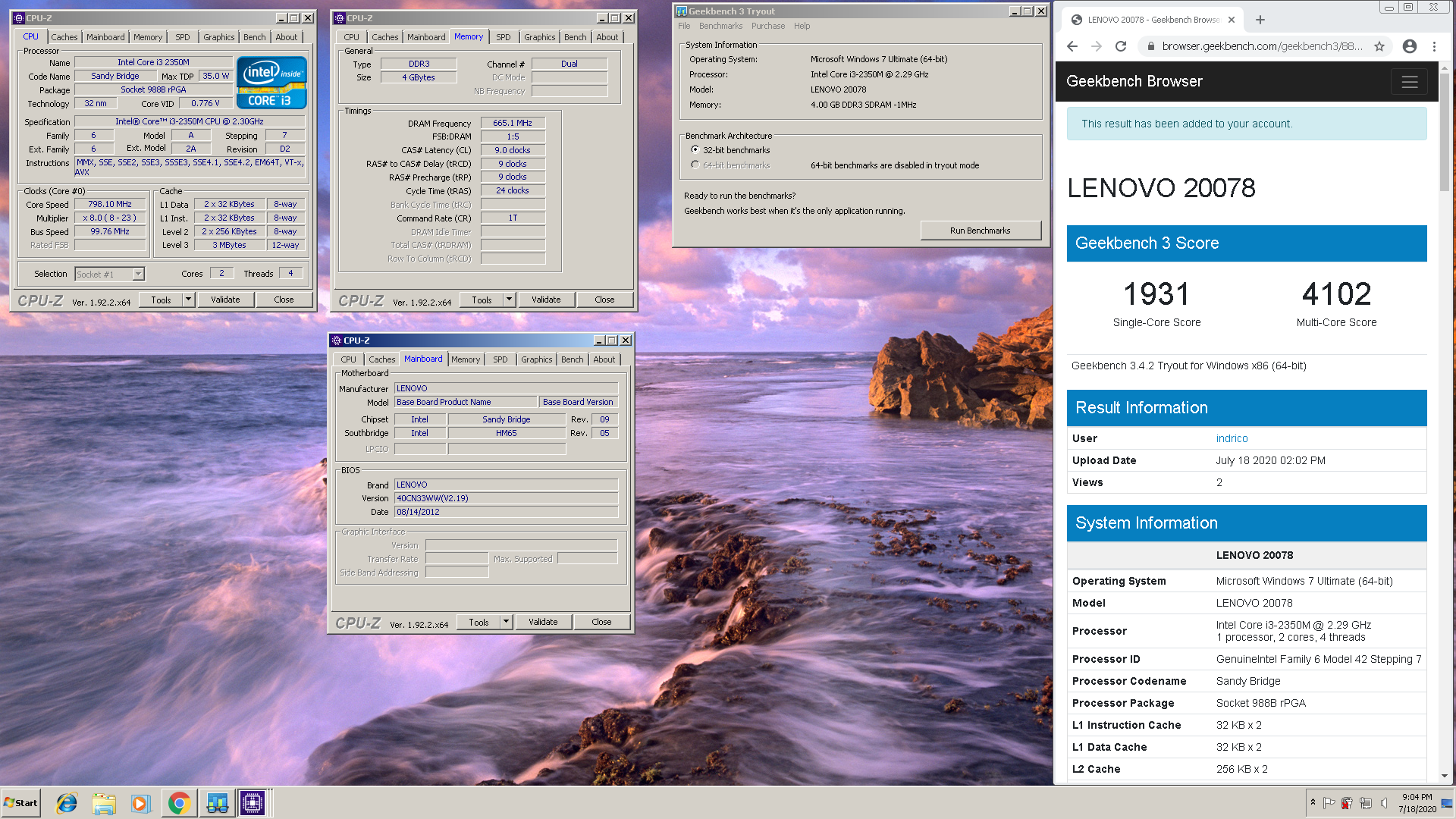Open Bench tab in CPU-Z CPU window

pos(255,37)
